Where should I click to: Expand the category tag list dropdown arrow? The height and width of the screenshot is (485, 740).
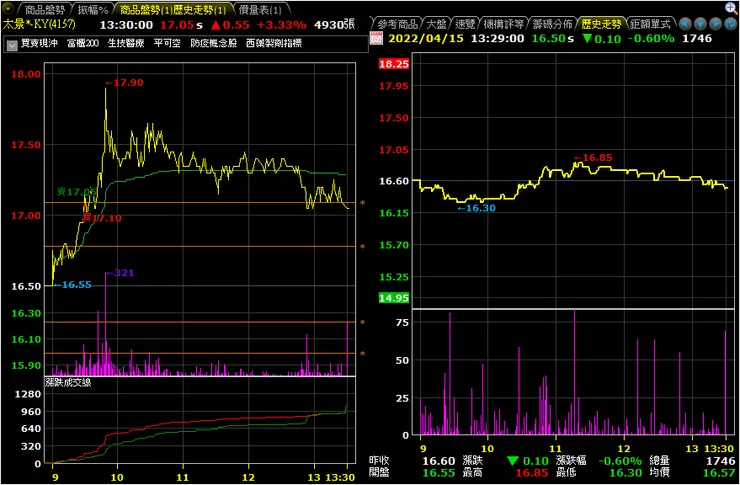[12, 45]
